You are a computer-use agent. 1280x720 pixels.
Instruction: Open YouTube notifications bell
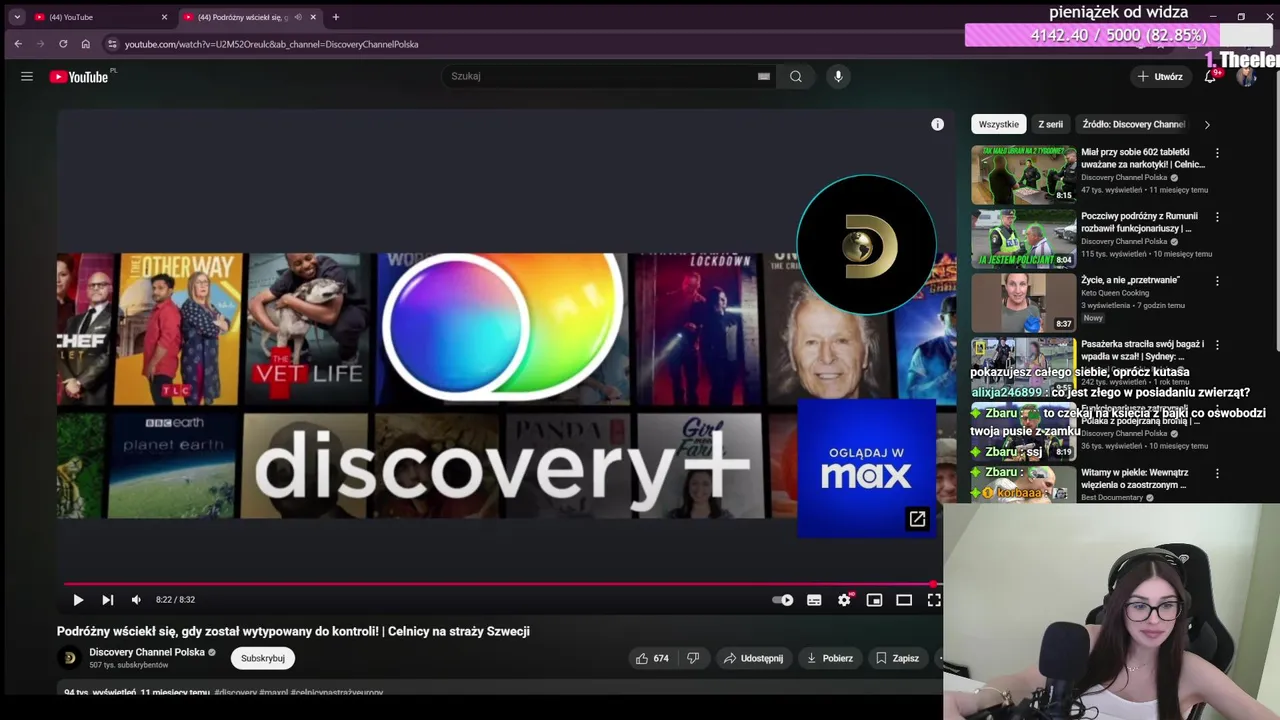coord(1210,76)
